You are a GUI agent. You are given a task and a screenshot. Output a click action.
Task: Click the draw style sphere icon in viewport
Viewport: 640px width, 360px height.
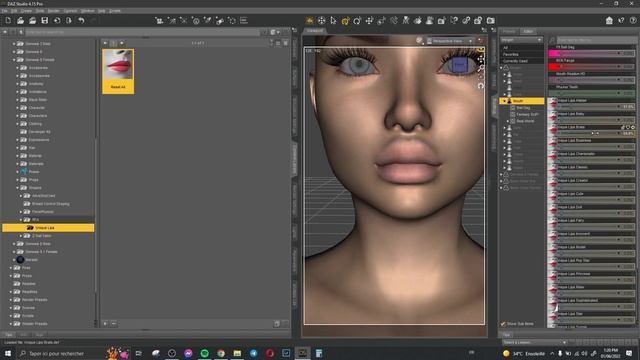point(419,40)
